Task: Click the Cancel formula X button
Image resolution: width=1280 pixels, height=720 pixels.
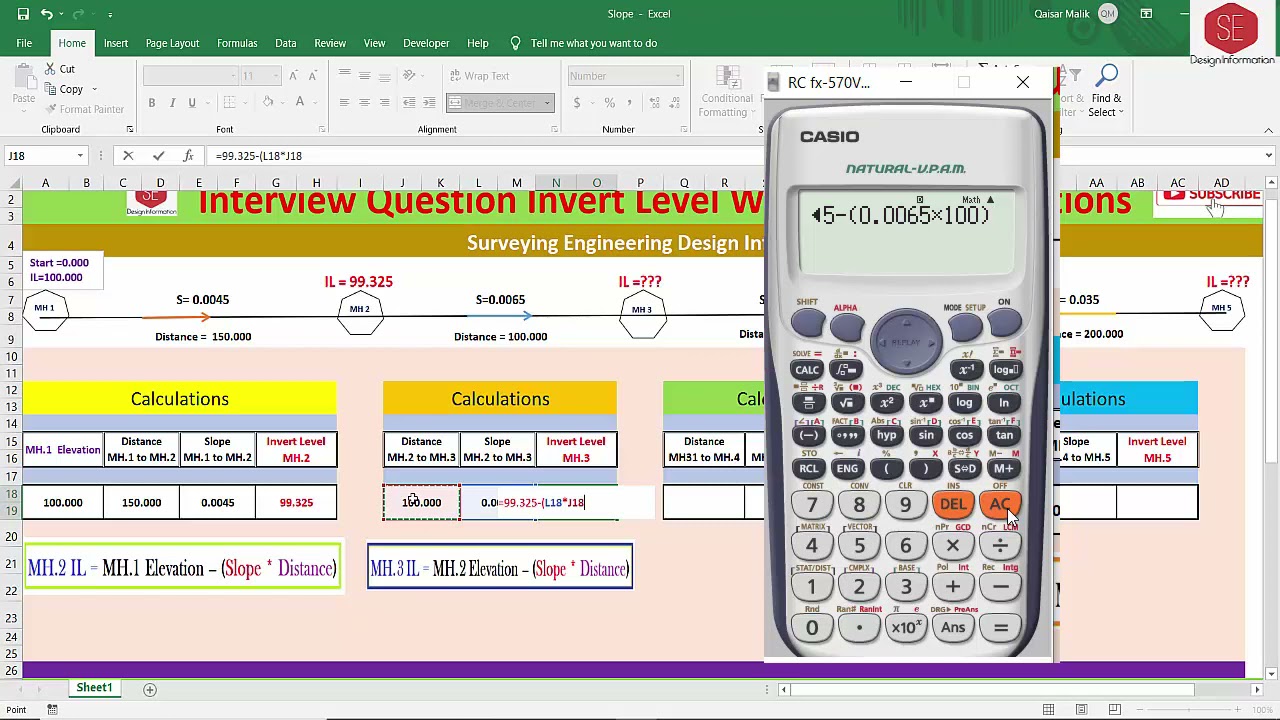Action: tap(128, 156)
